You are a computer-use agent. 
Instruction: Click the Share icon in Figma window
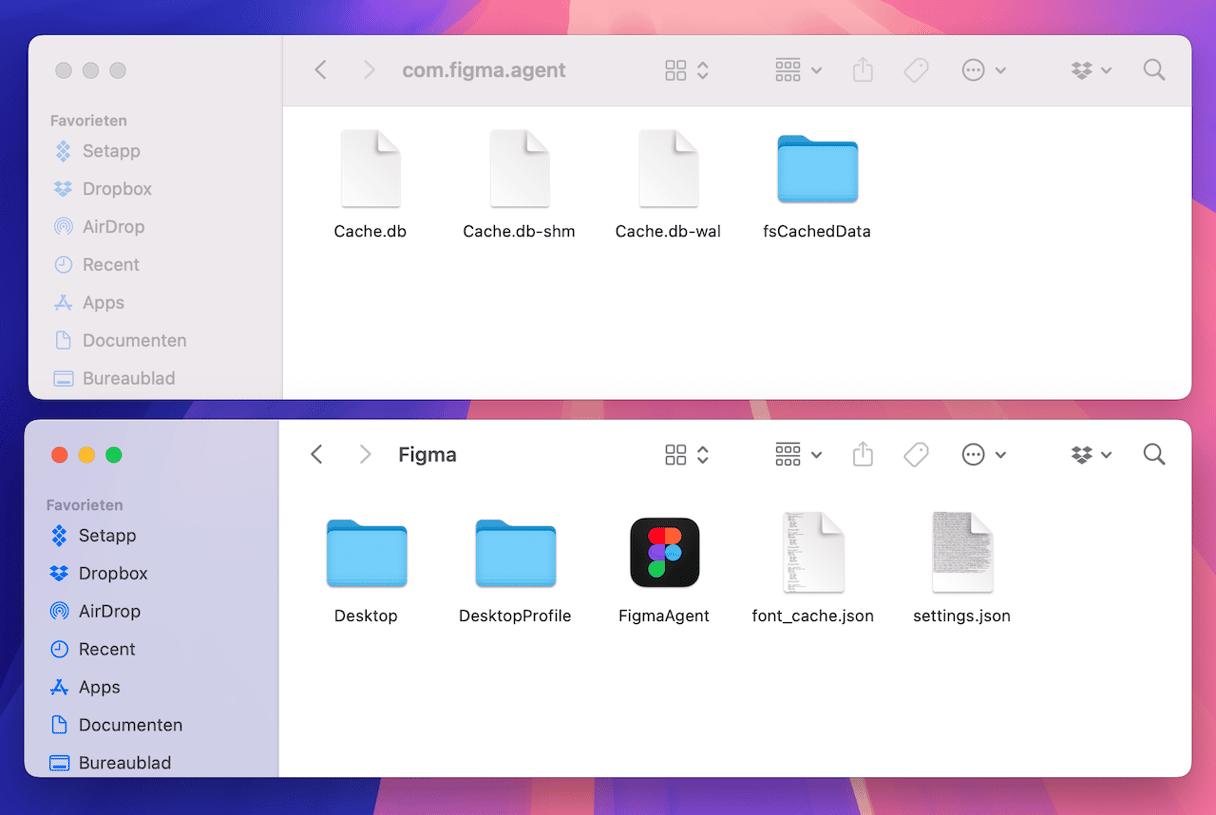(x=863, y=455)
